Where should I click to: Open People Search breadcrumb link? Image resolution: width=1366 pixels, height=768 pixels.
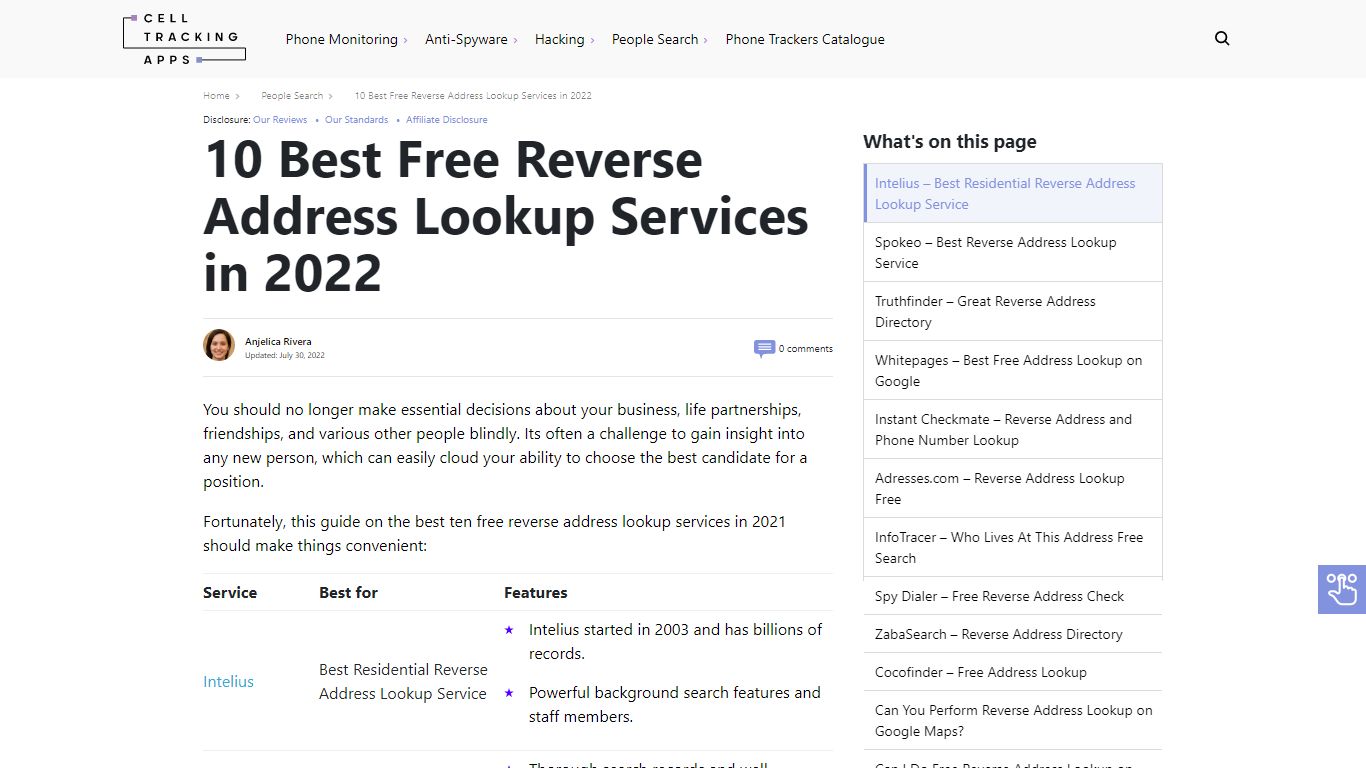coord(292,96)
